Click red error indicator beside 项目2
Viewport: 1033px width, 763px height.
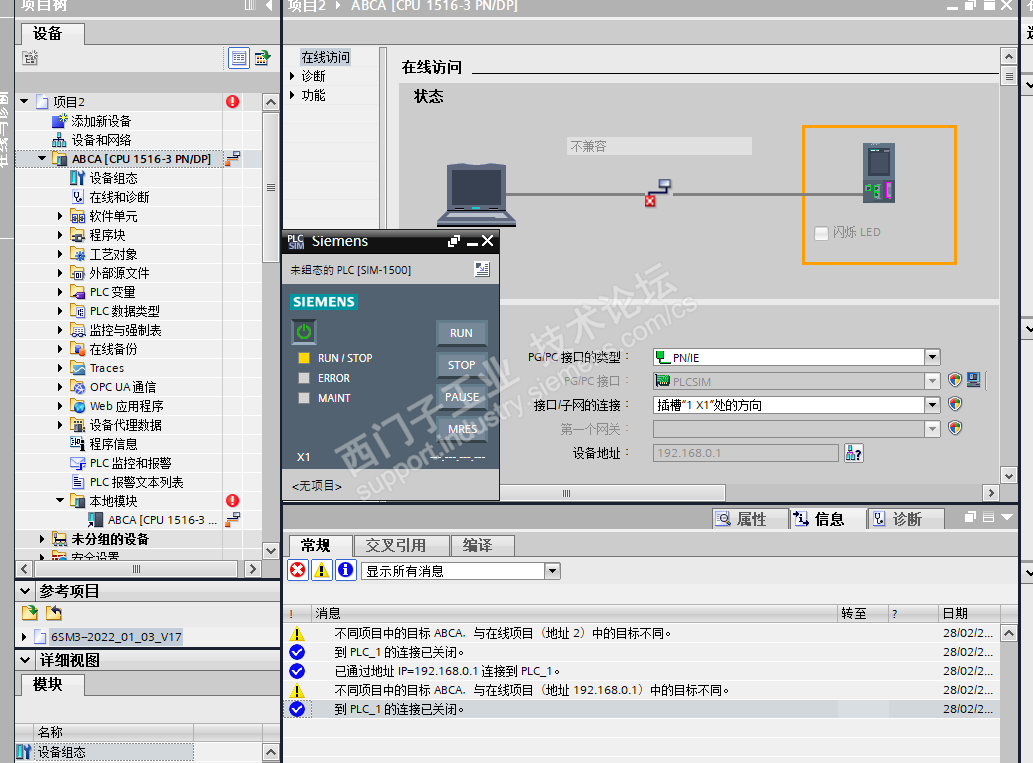(233, 101)
